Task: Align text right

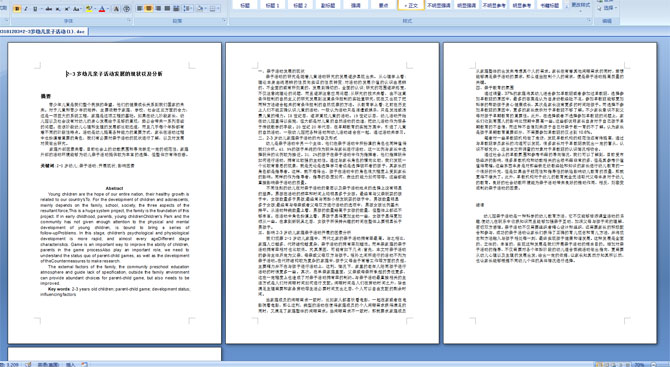Action: click(x=158, y=8)
